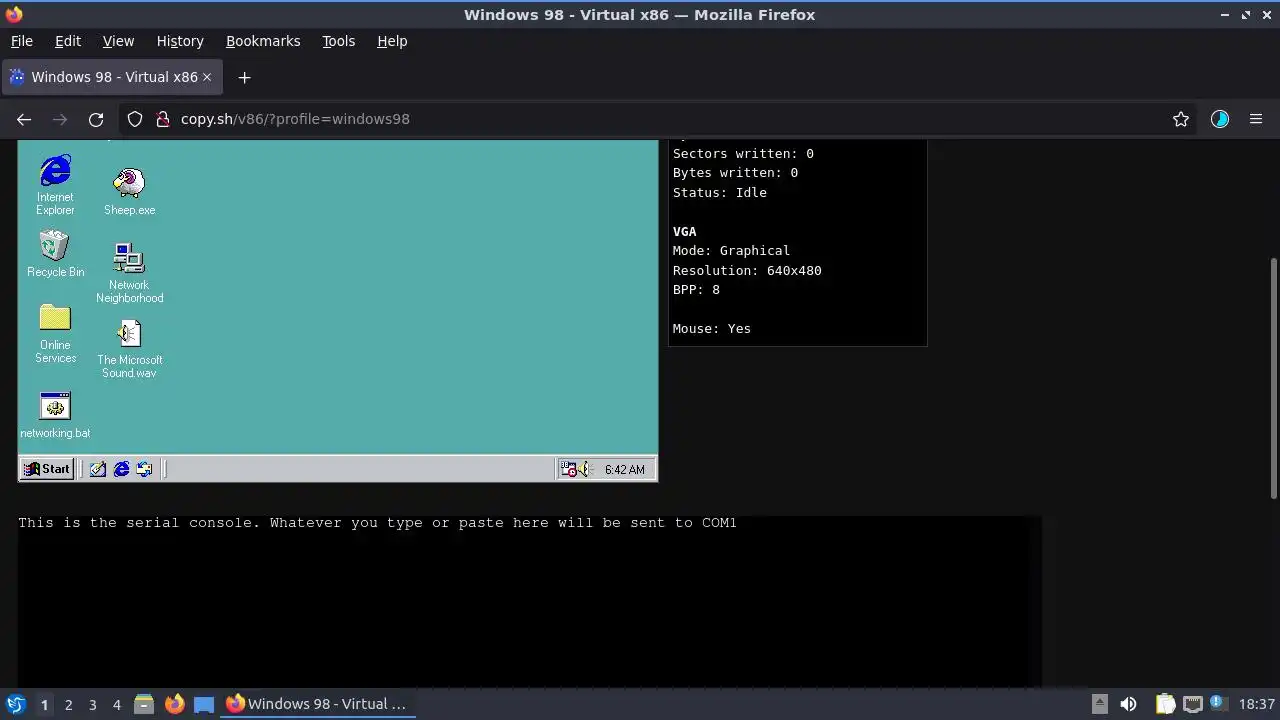The width and height of the screenshot is (1280, 720).
Task: Click the bold VGA heading
Action: coord(685,231)
